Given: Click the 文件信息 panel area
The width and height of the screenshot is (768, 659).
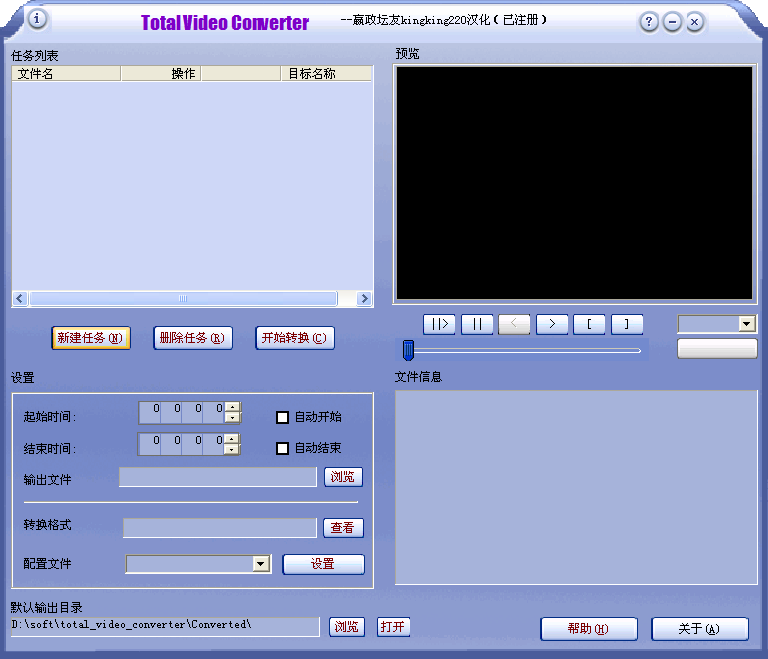Looking at the screenshot, I should coord(576,488).
